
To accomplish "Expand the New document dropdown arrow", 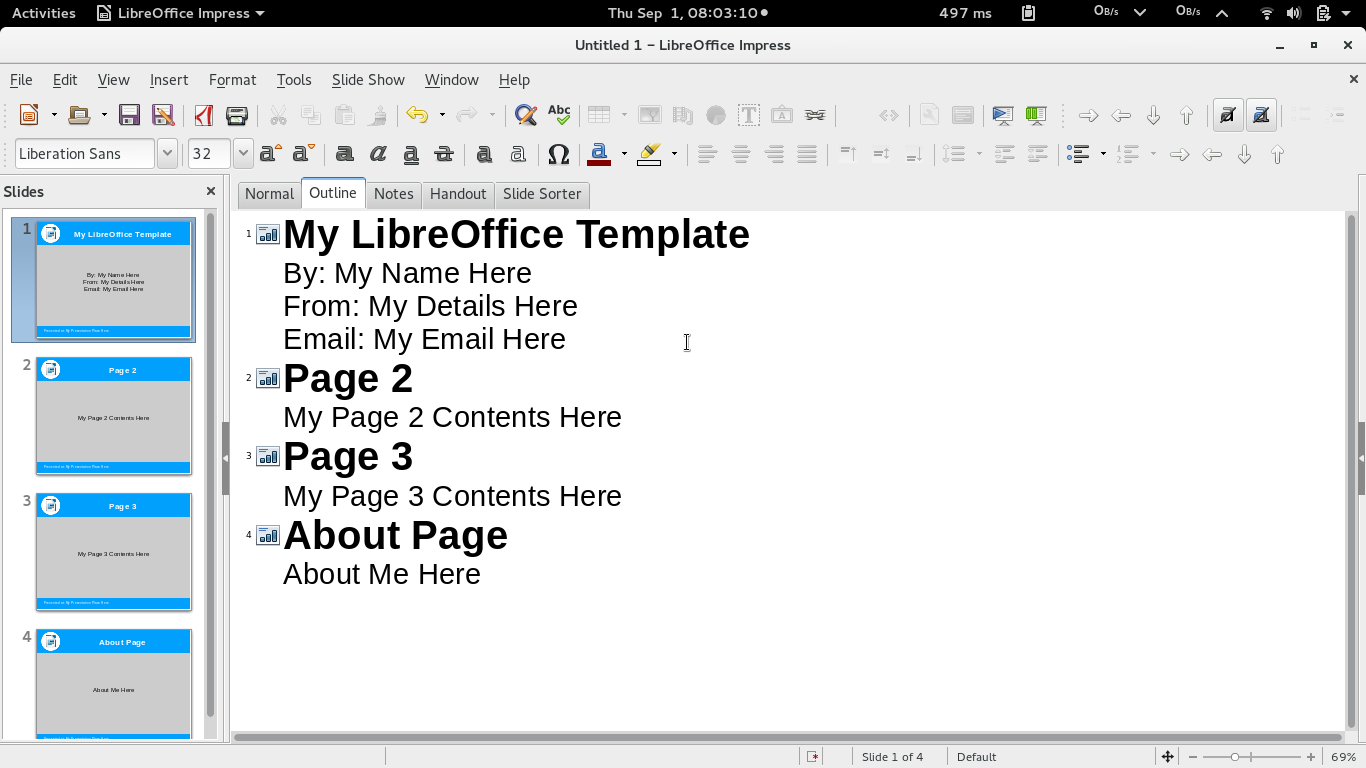I will [x=54, y=115].
